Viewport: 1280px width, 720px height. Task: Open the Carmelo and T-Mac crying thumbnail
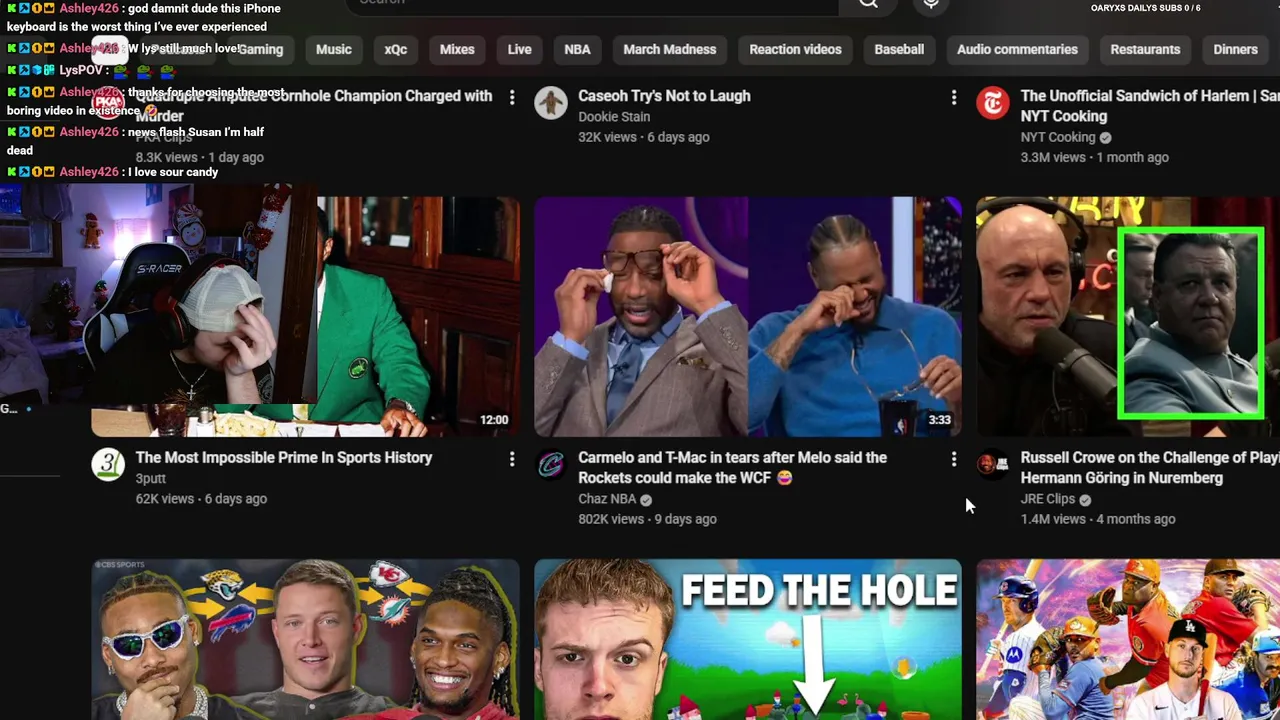[x=748, y=317]
